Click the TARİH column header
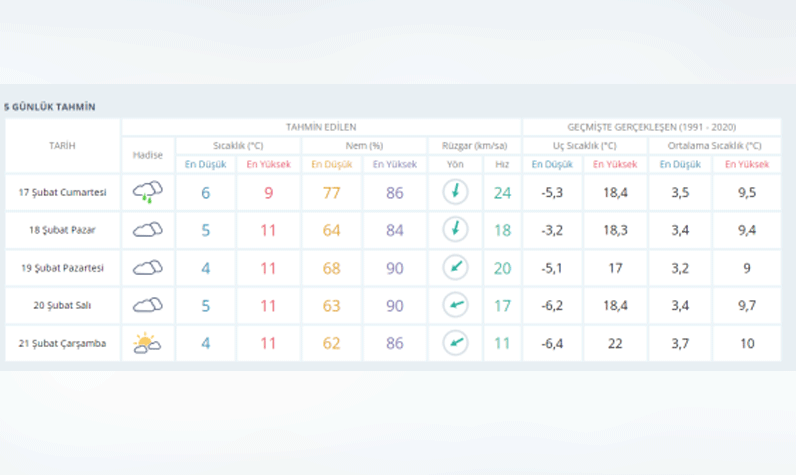796x475 pixels. coord(62,146)
